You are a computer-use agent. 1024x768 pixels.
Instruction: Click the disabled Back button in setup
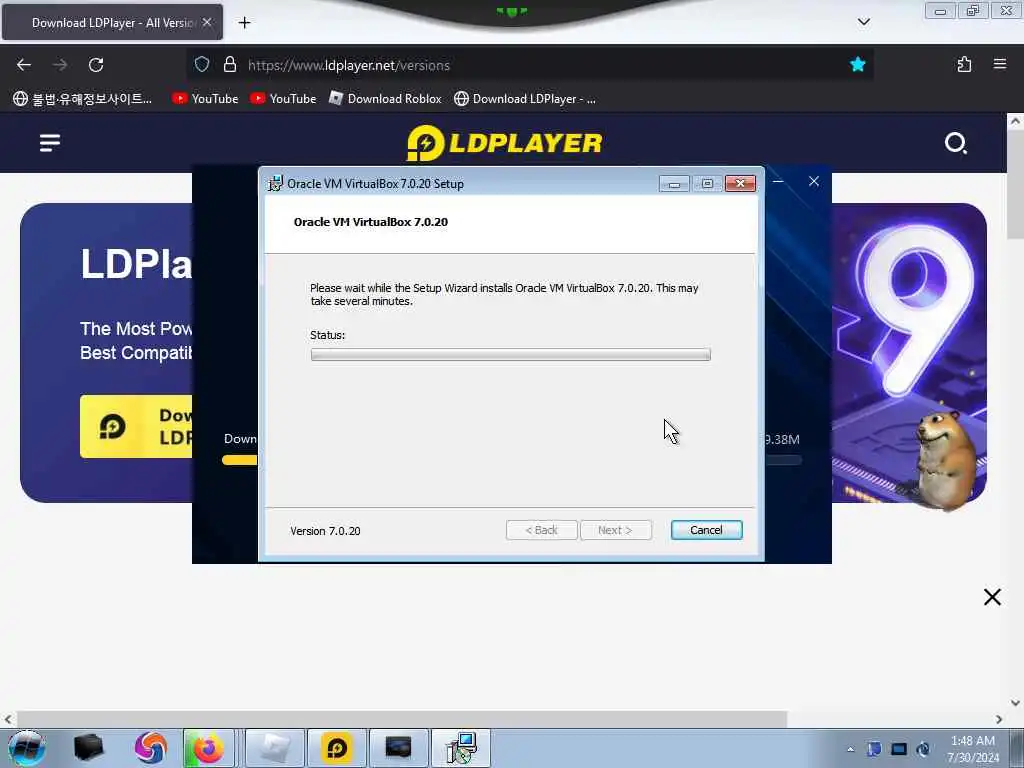[541, 530]
